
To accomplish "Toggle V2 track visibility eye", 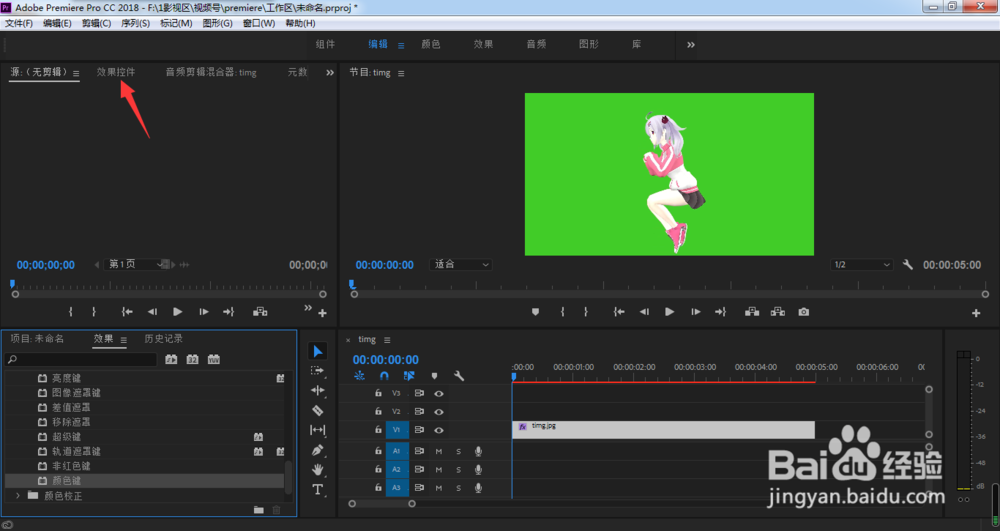I will tap(439, 412).
